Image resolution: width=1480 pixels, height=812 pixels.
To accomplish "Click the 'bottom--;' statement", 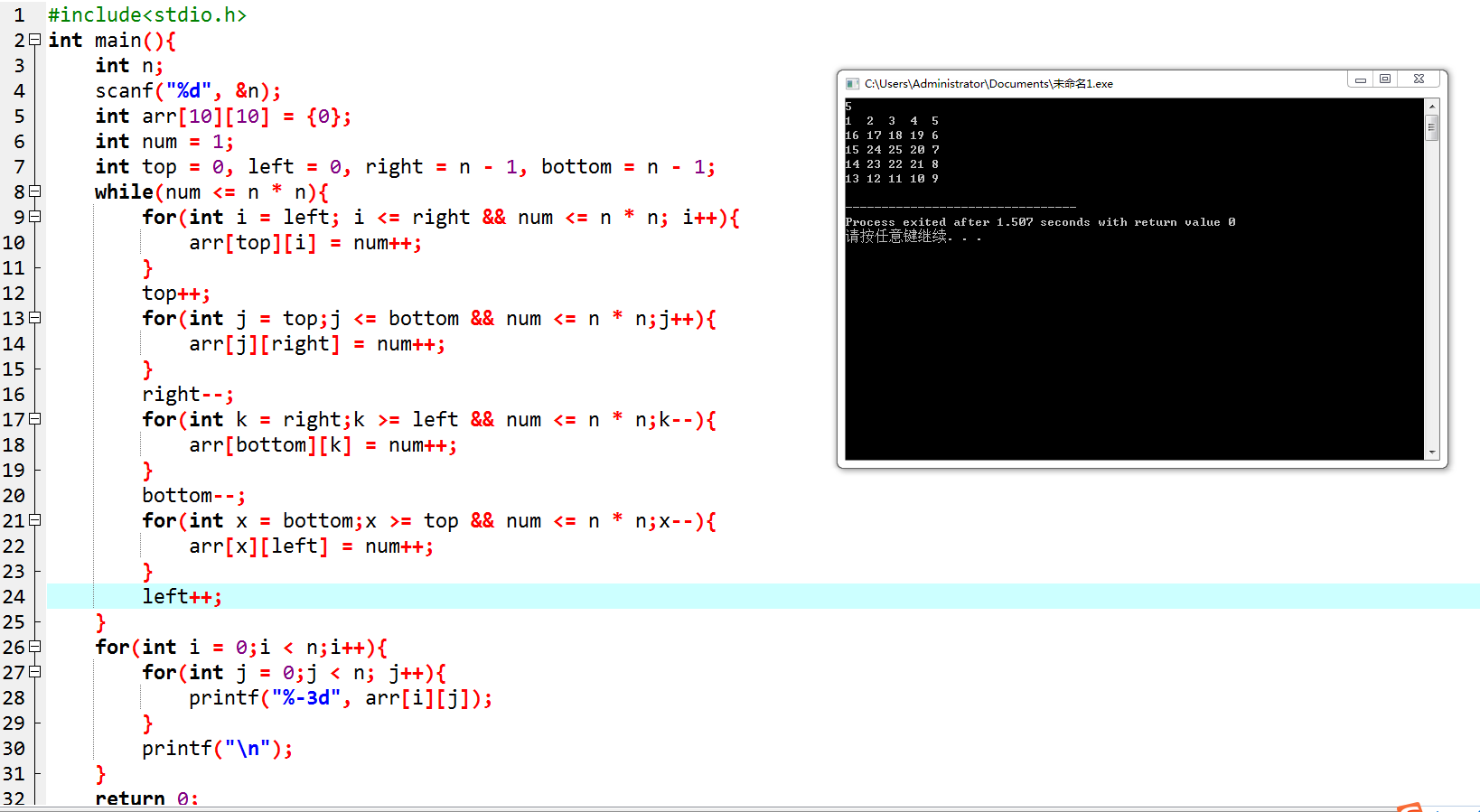I will (x=193, y=495).
